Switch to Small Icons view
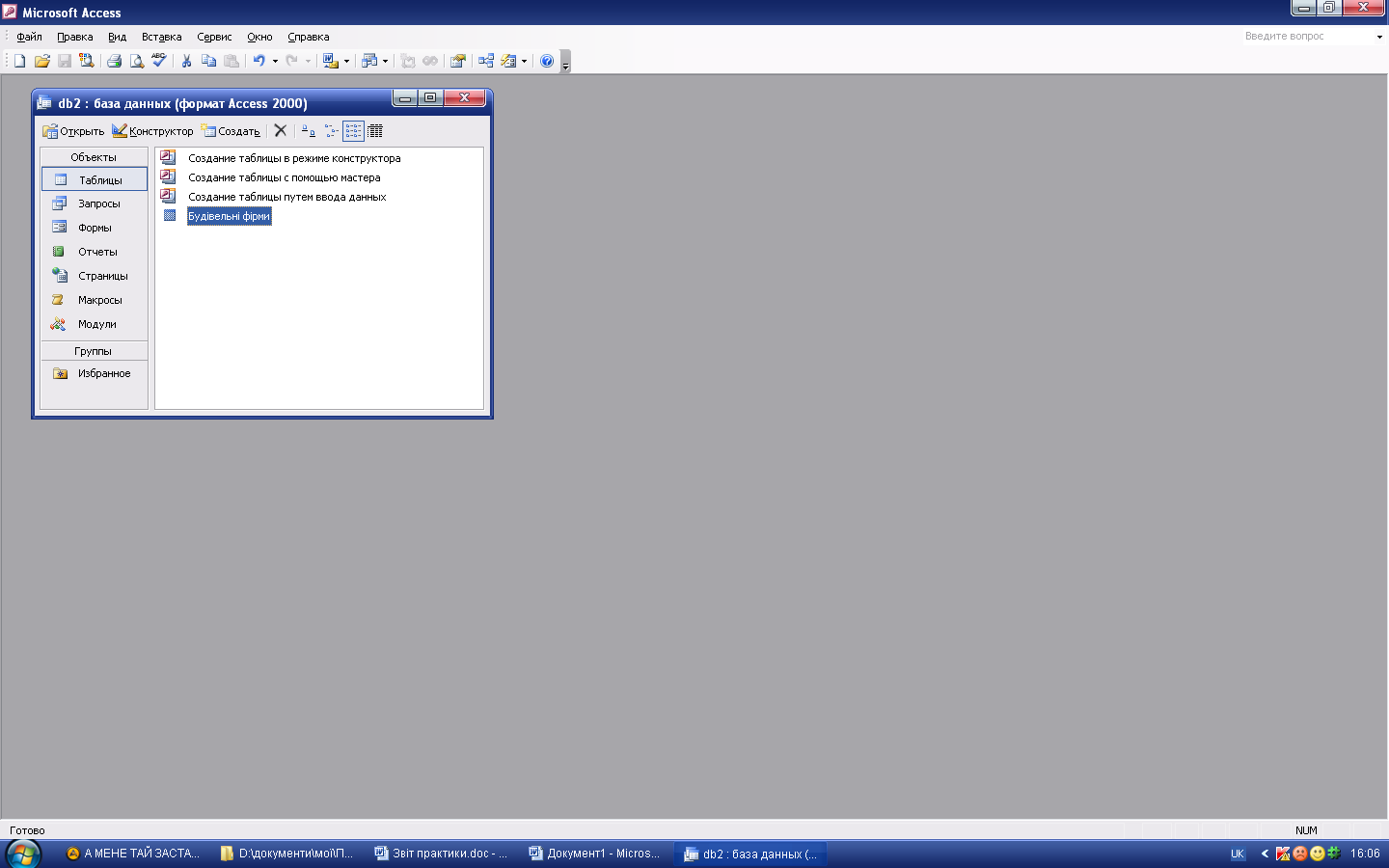 tap(331, 130)
